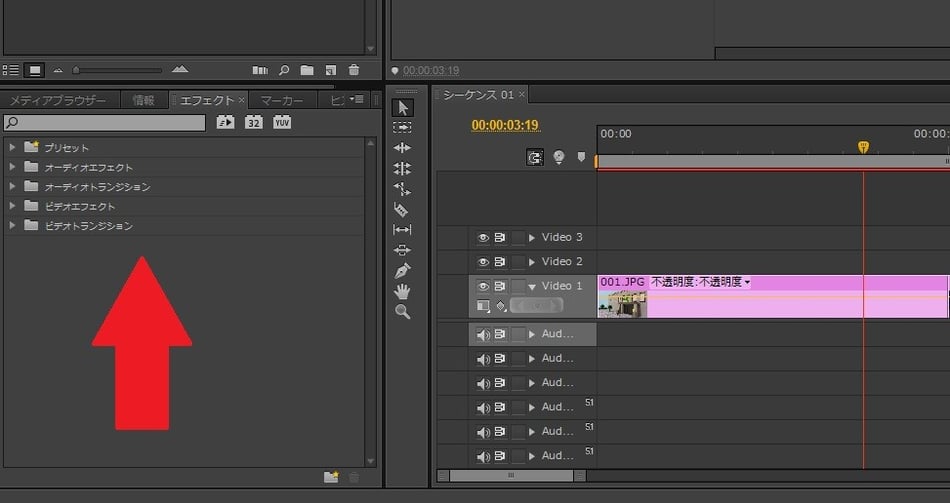
Task: Toggle the timeline Snap button
Action: pos(535,157)
